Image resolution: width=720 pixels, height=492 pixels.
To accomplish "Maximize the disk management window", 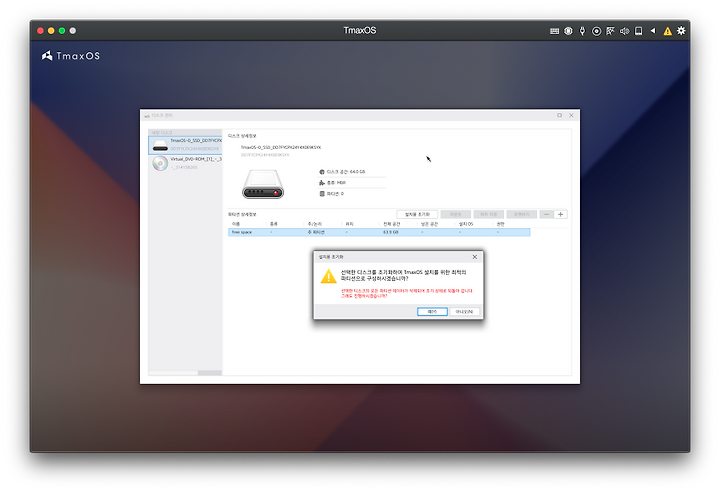I will pos(559,115).
